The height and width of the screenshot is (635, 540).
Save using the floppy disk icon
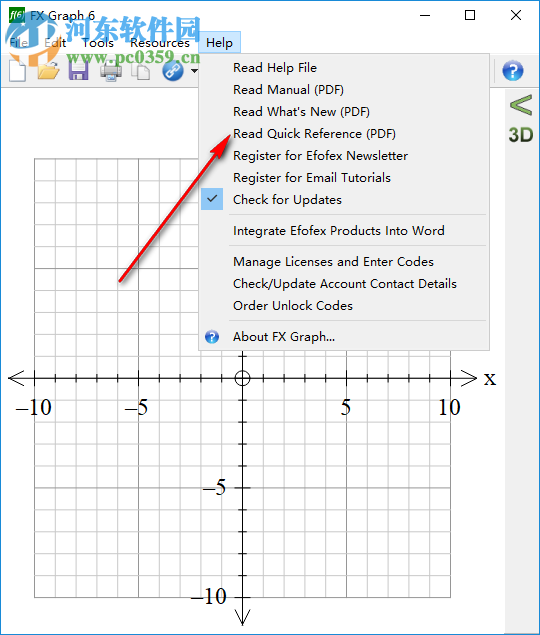79,71
